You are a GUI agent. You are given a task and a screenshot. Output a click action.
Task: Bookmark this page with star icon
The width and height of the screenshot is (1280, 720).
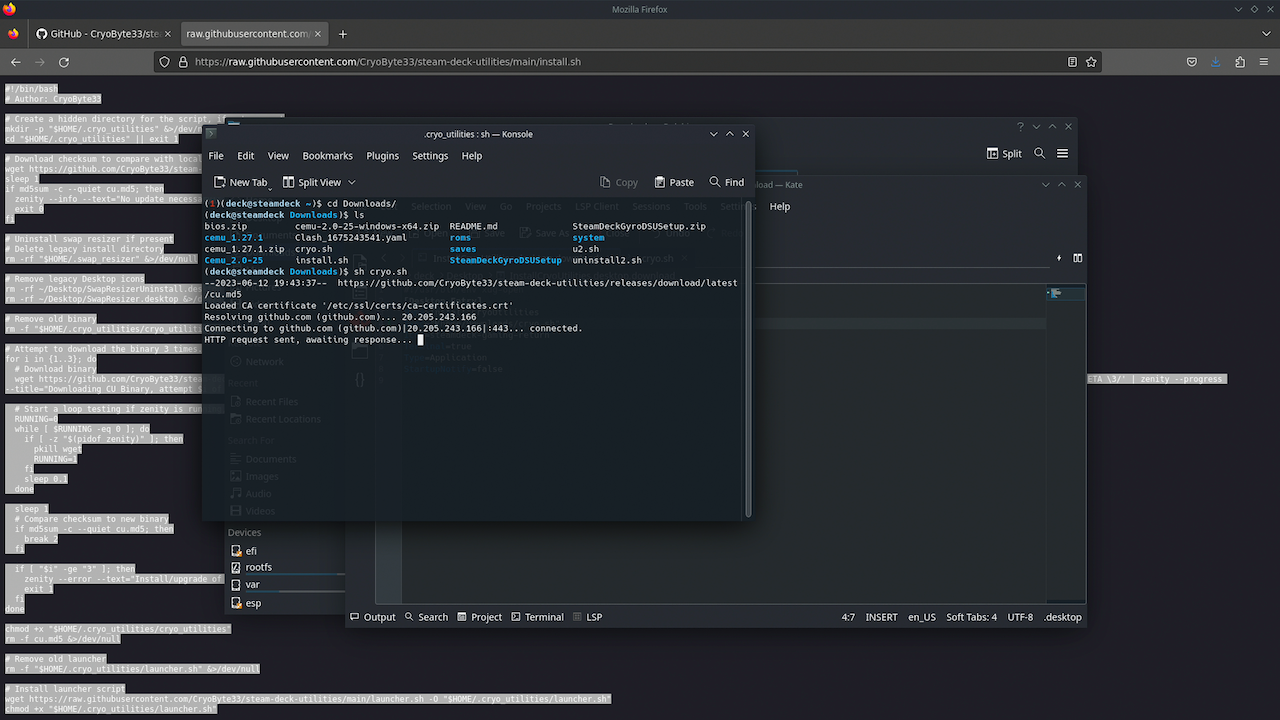(x=1091, y=62)
